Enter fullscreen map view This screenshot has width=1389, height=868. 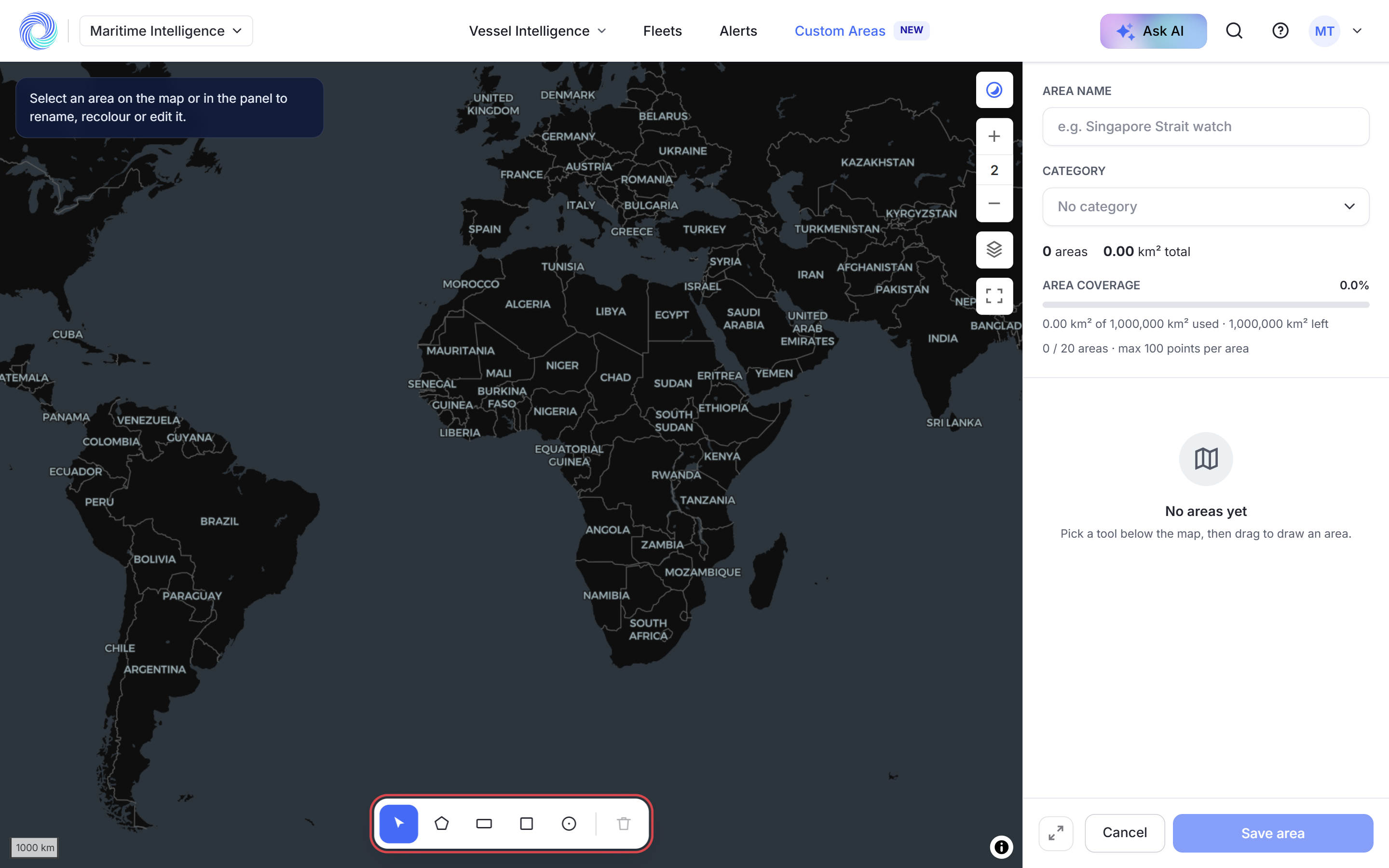994,296
